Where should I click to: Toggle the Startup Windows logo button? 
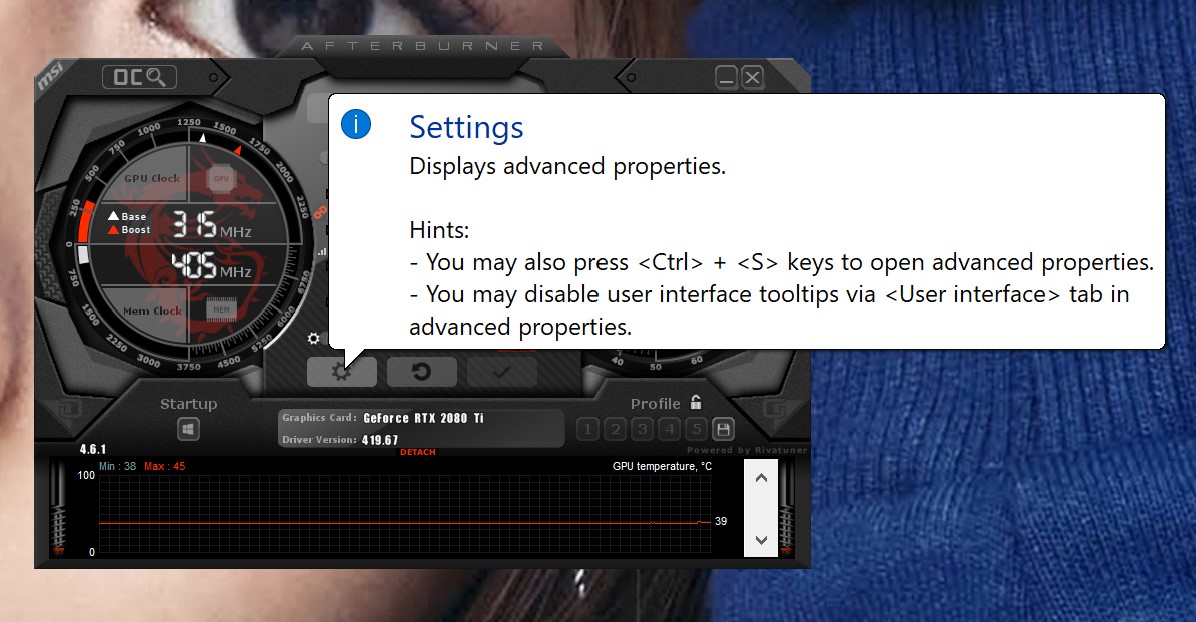tap(188, 429)
